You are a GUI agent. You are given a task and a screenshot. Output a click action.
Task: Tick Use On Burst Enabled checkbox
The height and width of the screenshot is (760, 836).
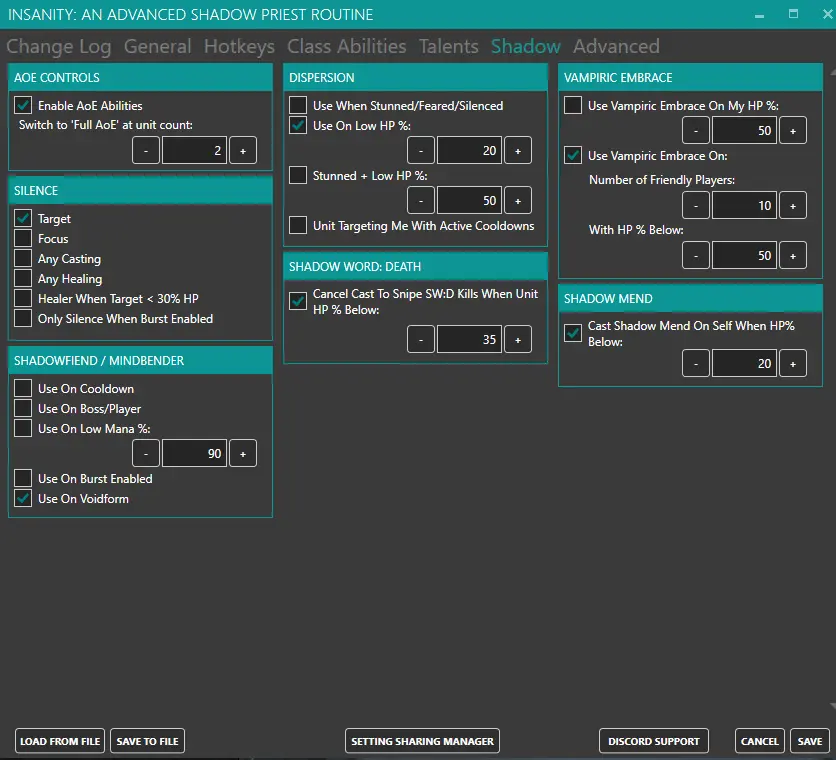[23, 478]
